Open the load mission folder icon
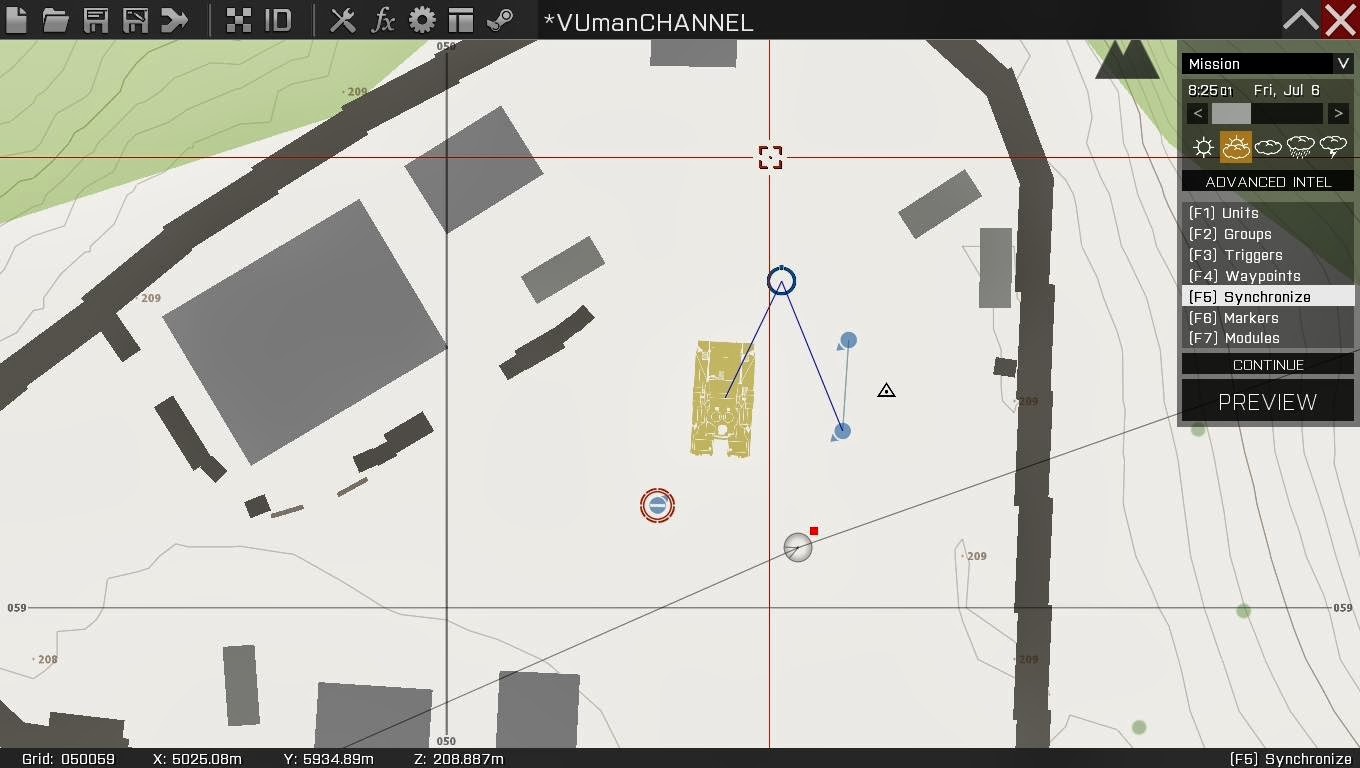 [x=55, y=20]
